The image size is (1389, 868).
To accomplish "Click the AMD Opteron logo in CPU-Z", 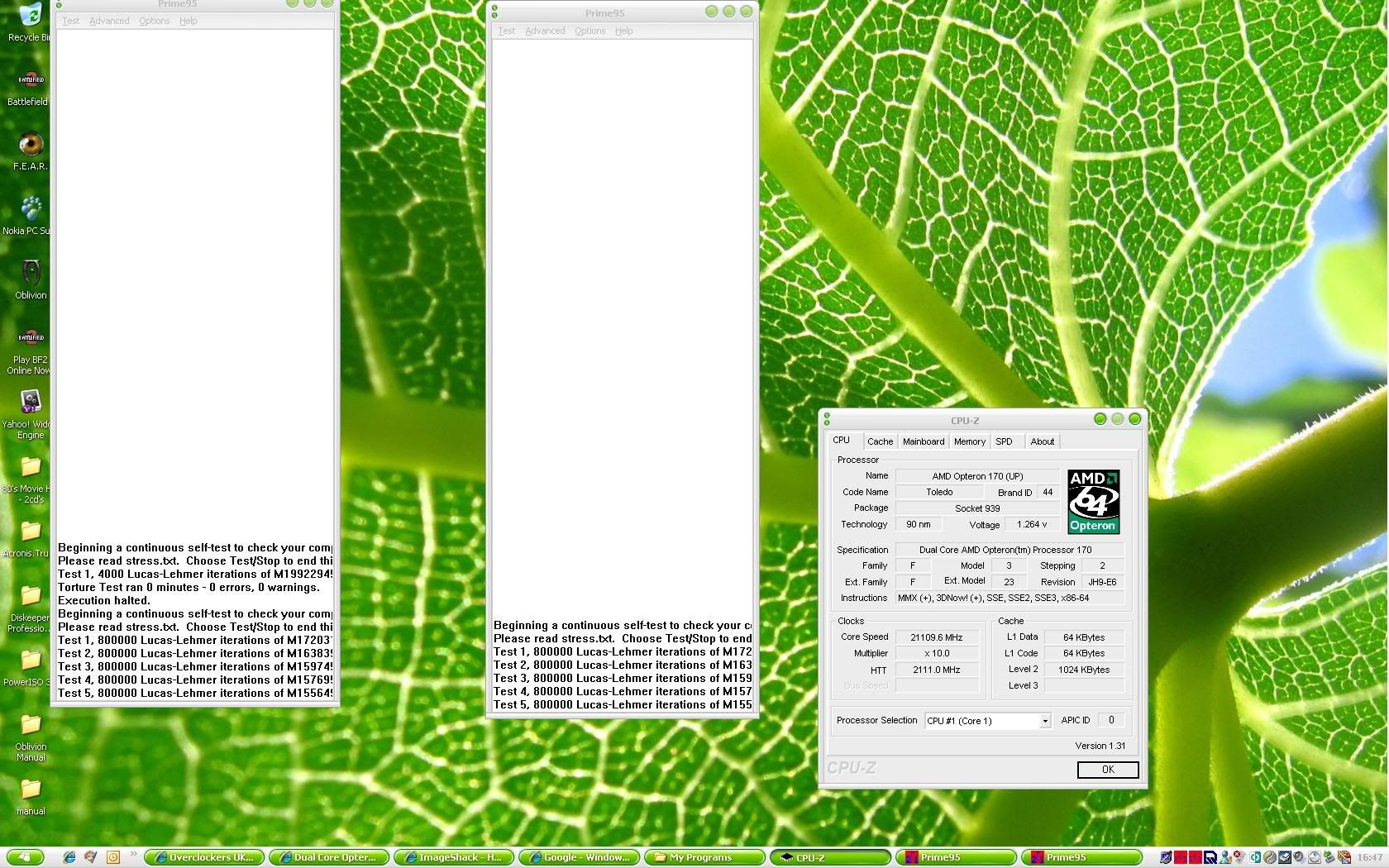I will [1093, 502].
